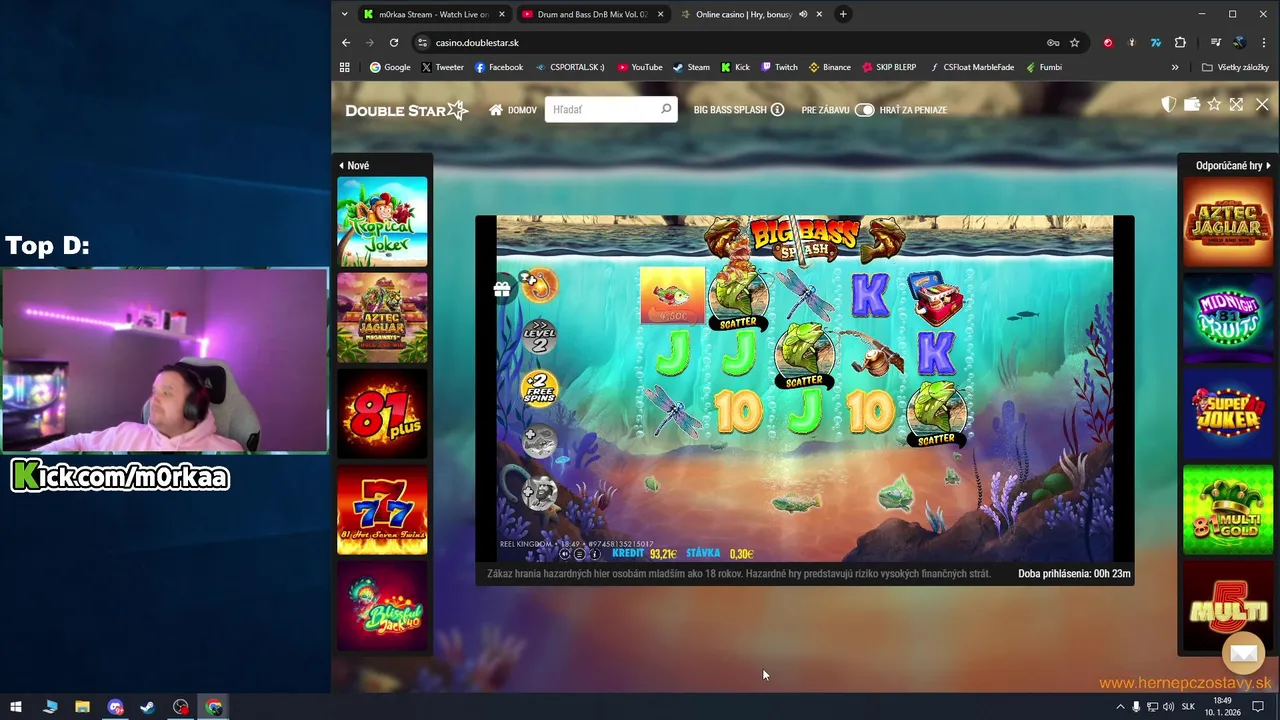Open 81 plus game thumbnail
The height and width of the screenshot is (720, 1280).
click(x=382, y=414)
